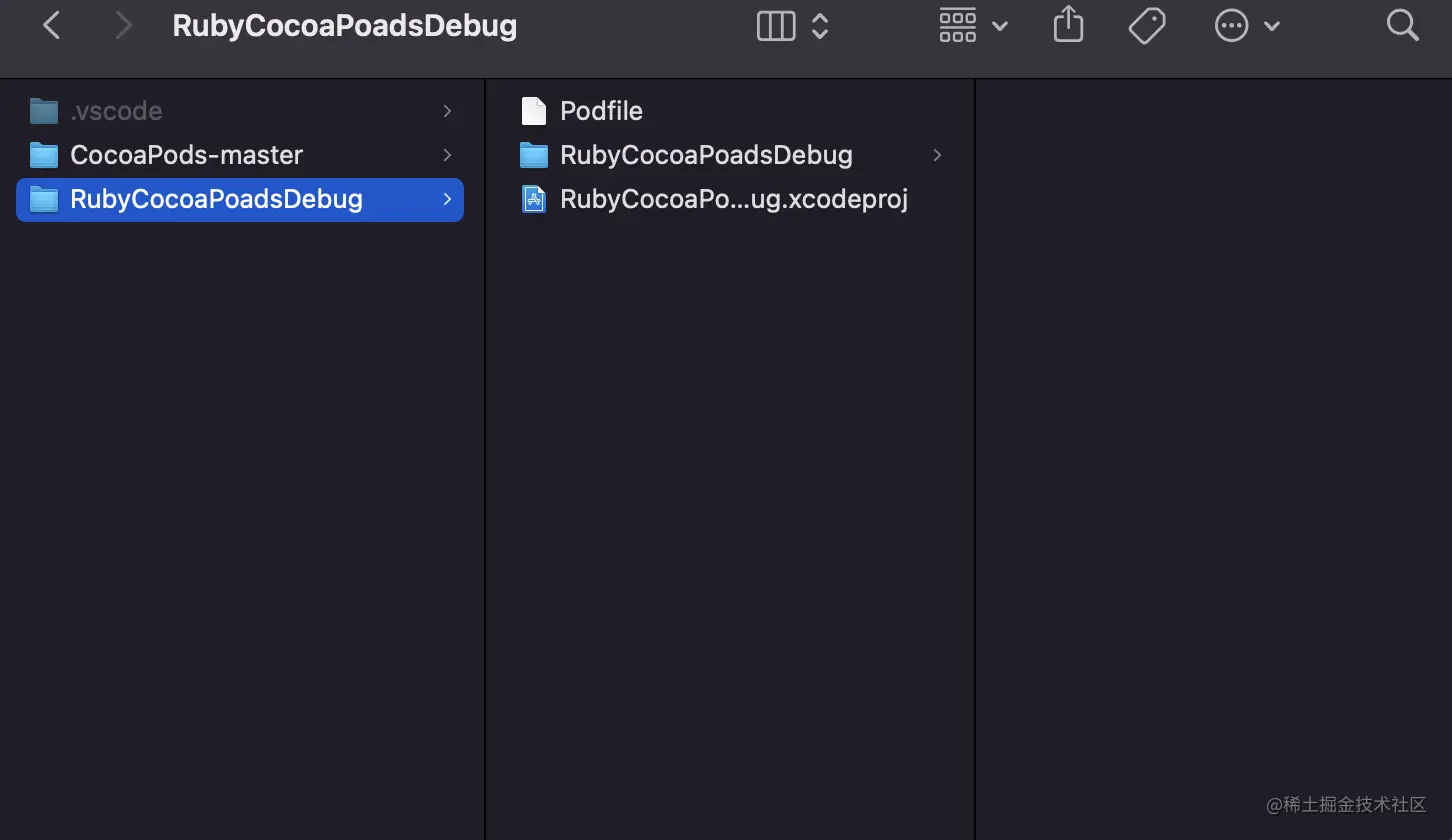Image resolution: width=1452 pixels, height=840 pixels.
Task: Click the forward navigation arrow
Action: click(123, 26)
